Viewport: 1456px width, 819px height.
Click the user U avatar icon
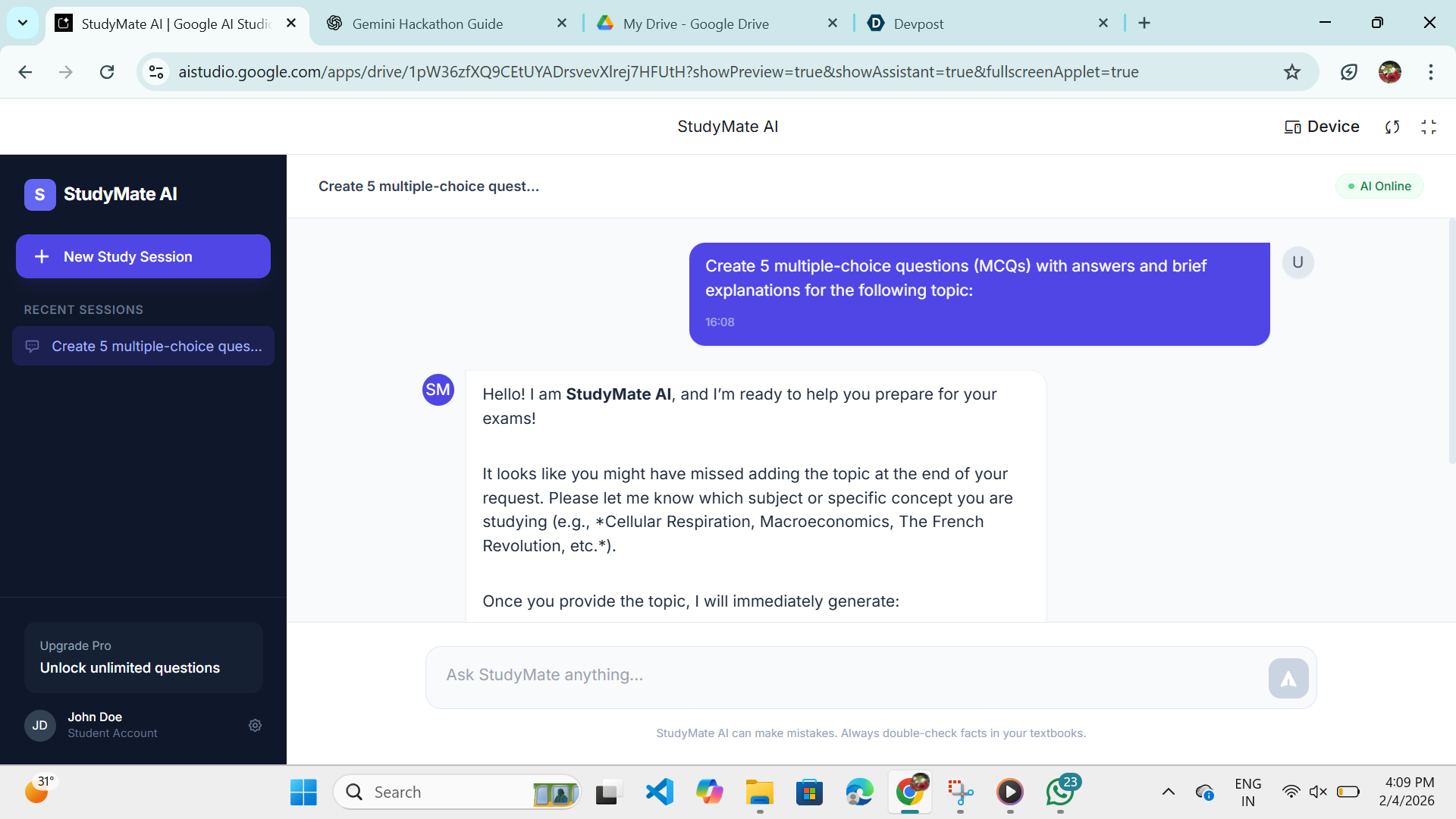[1298, 262]
